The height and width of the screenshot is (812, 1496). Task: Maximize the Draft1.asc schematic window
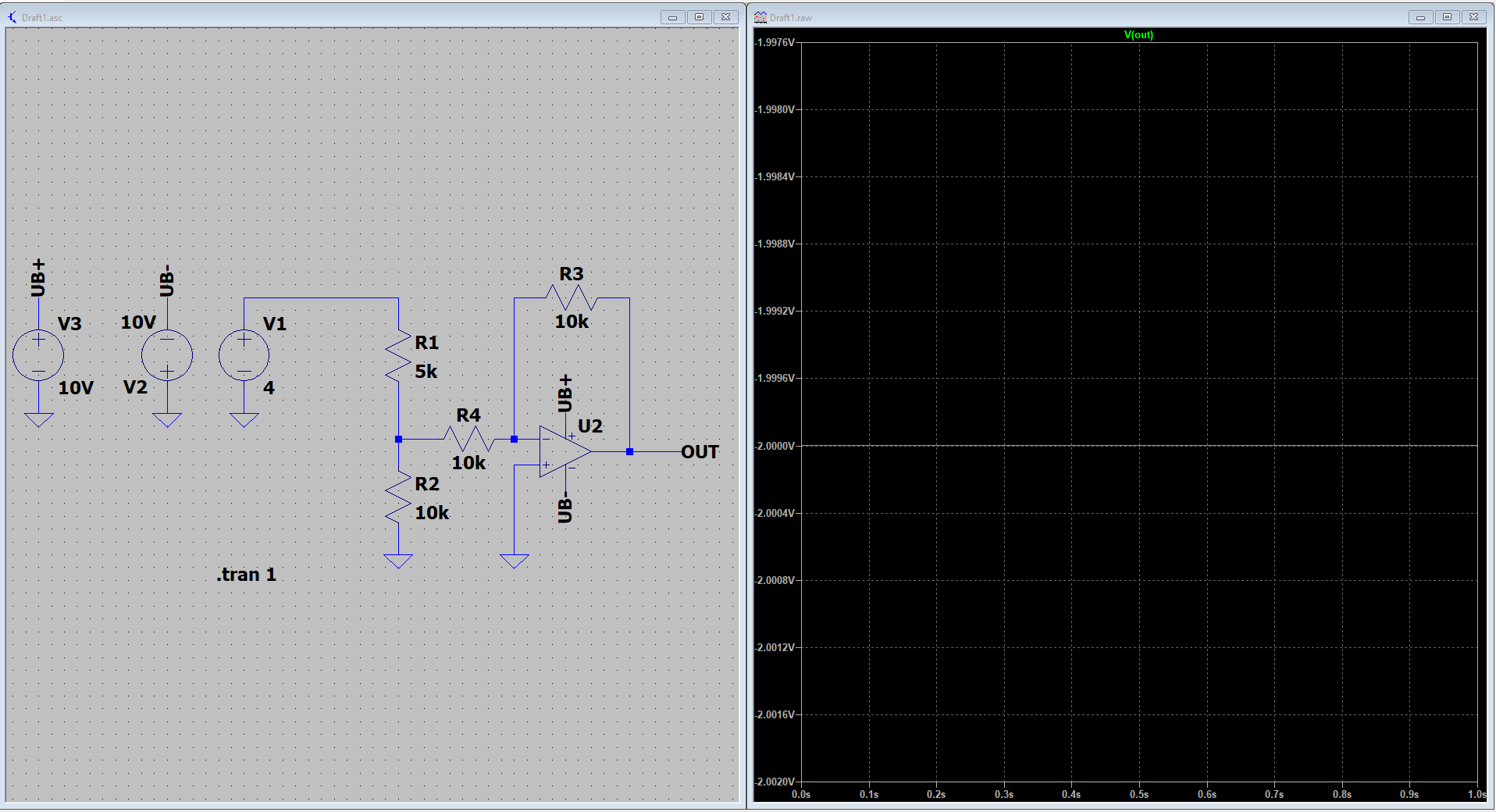699,17
